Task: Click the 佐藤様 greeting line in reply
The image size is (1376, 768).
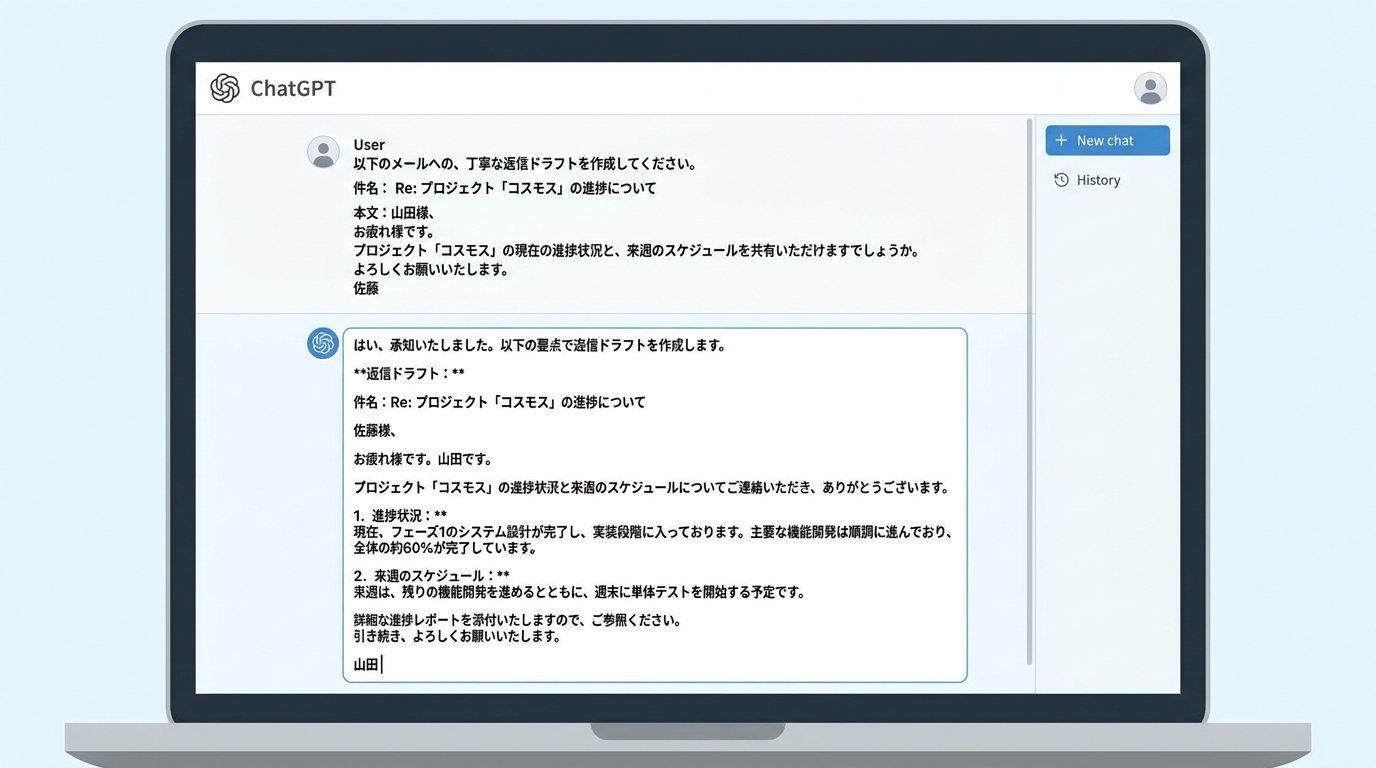Action: (375, 430)
